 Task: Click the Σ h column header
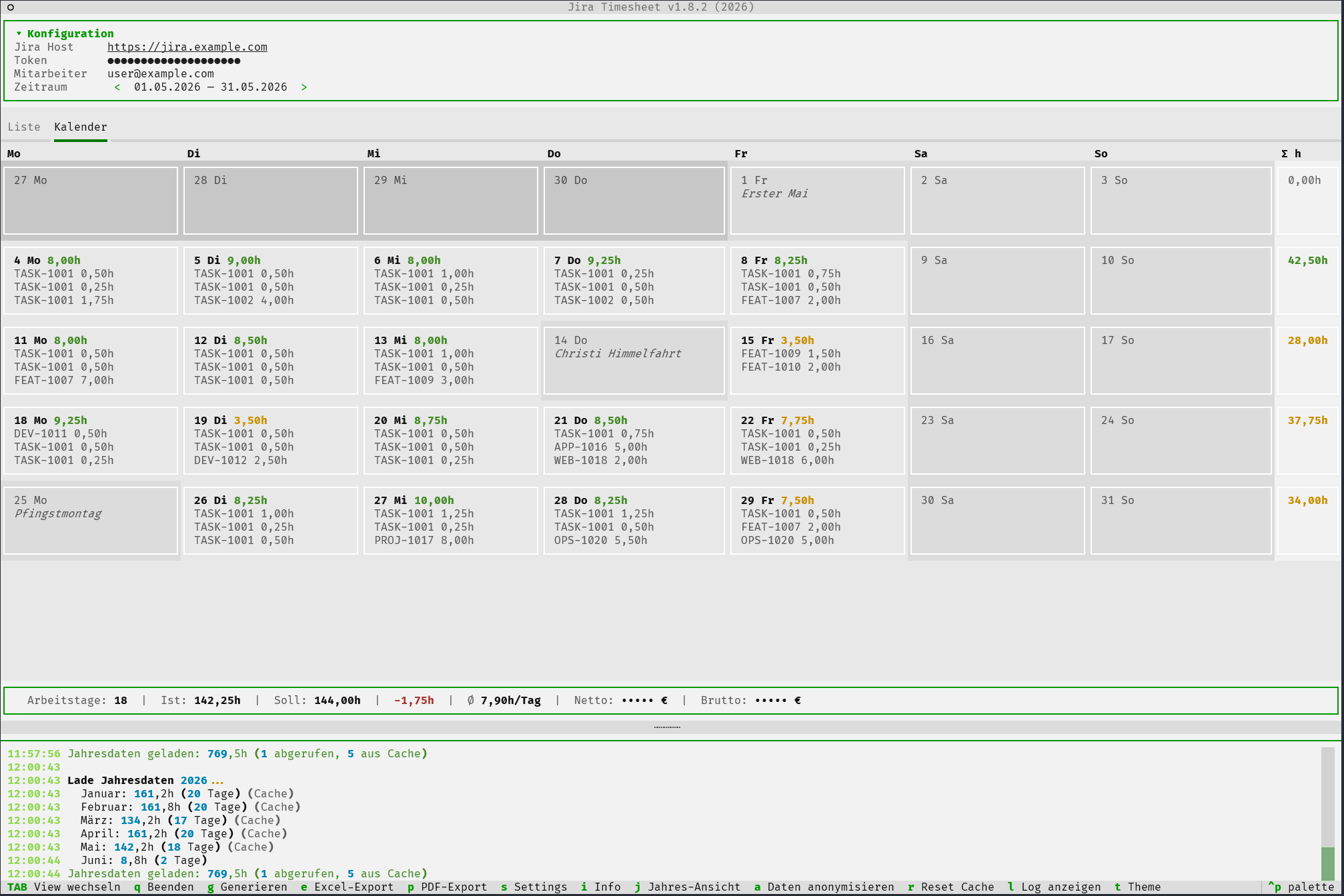tap(1291, 154)
